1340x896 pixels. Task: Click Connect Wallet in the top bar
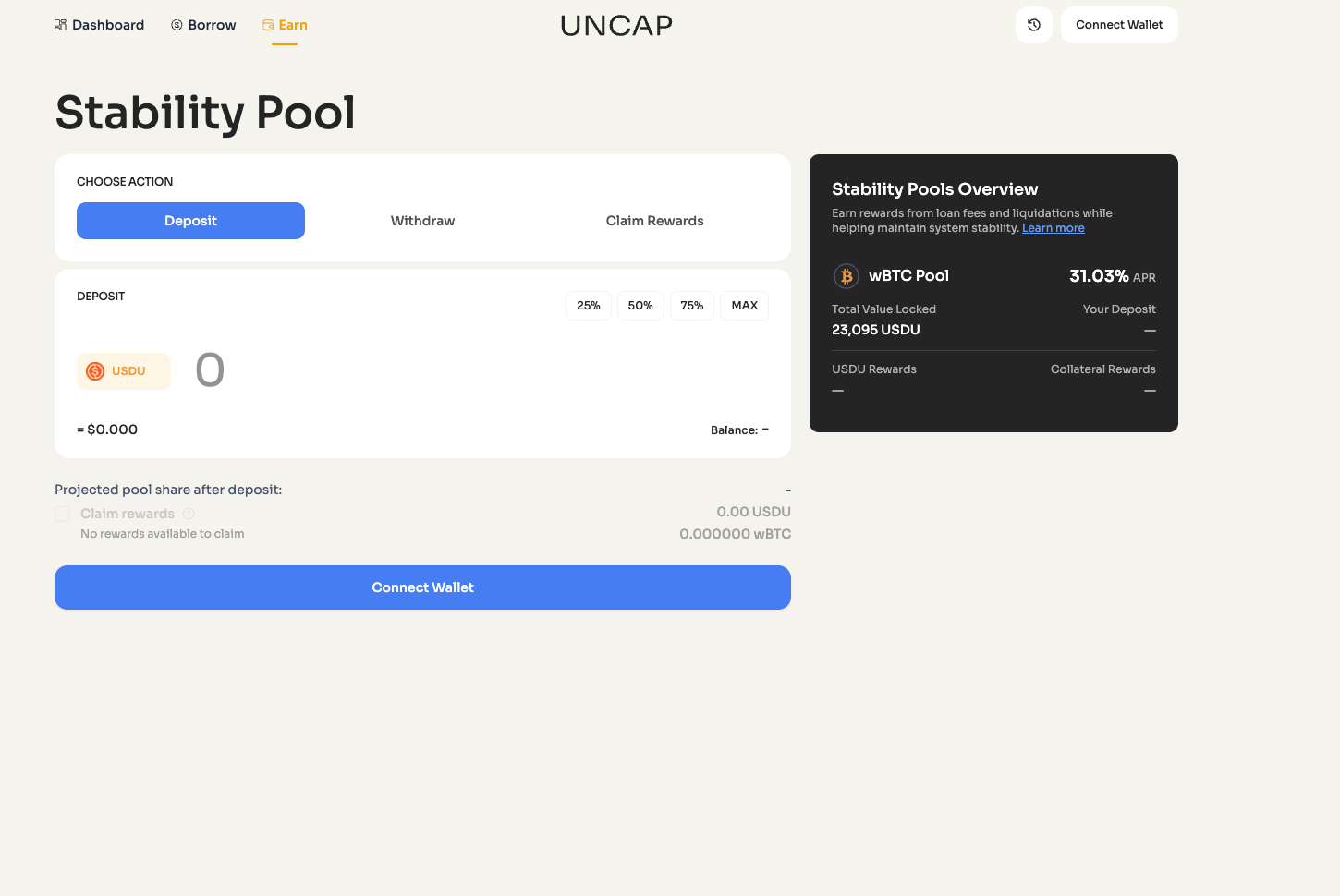[1119, 25]
